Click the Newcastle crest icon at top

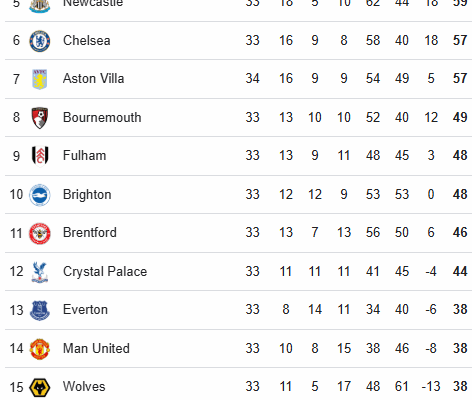(x=40, y=5)
